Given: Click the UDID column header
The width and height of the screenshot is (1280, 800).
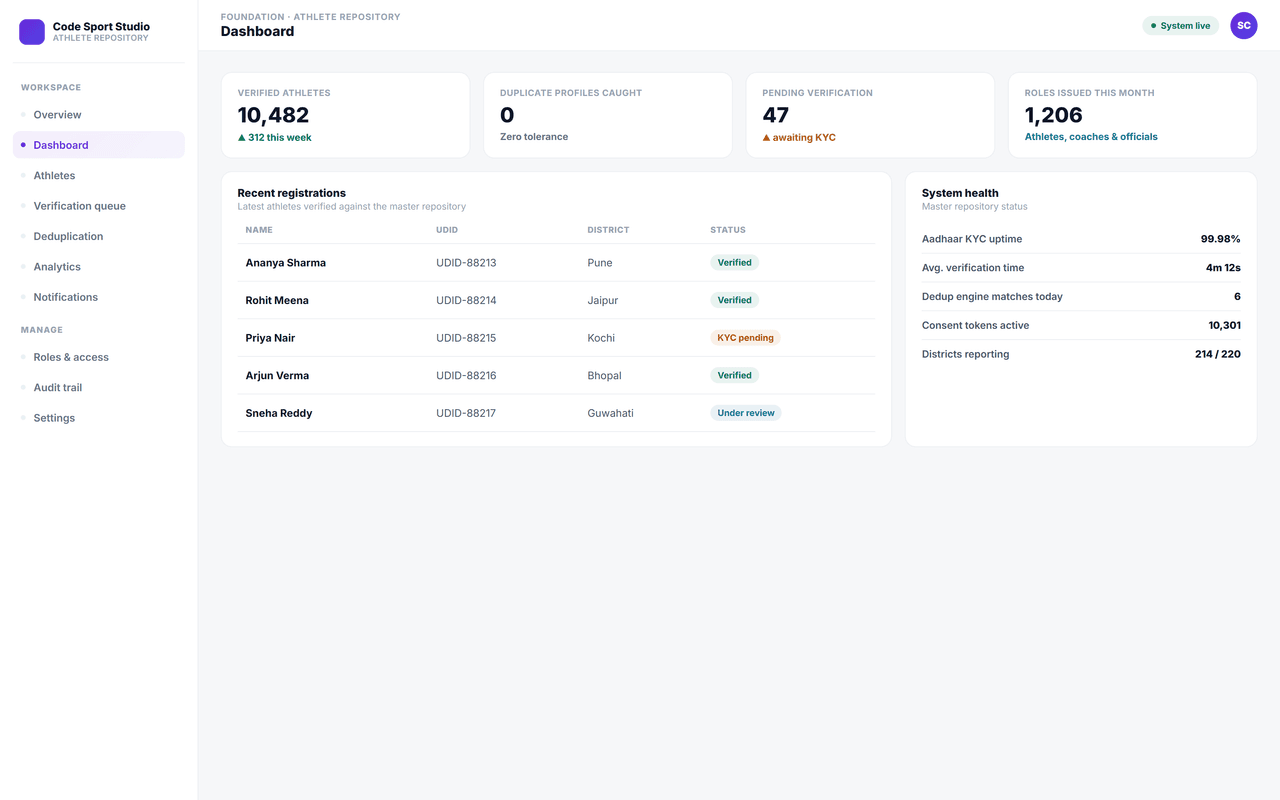Looking at the screenshot, I should coord(447,230).
